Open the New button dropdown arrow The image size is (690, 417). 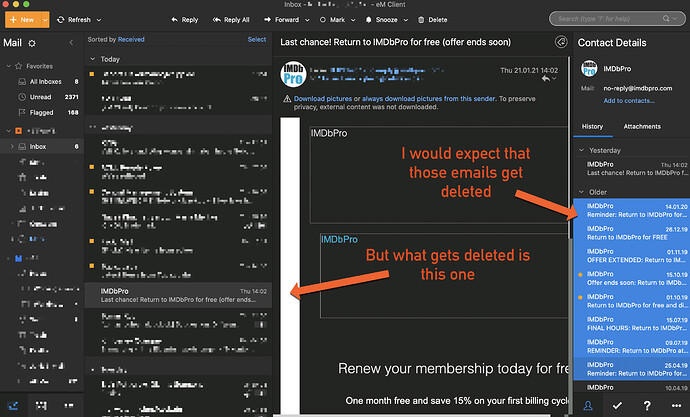pos(45,20)
